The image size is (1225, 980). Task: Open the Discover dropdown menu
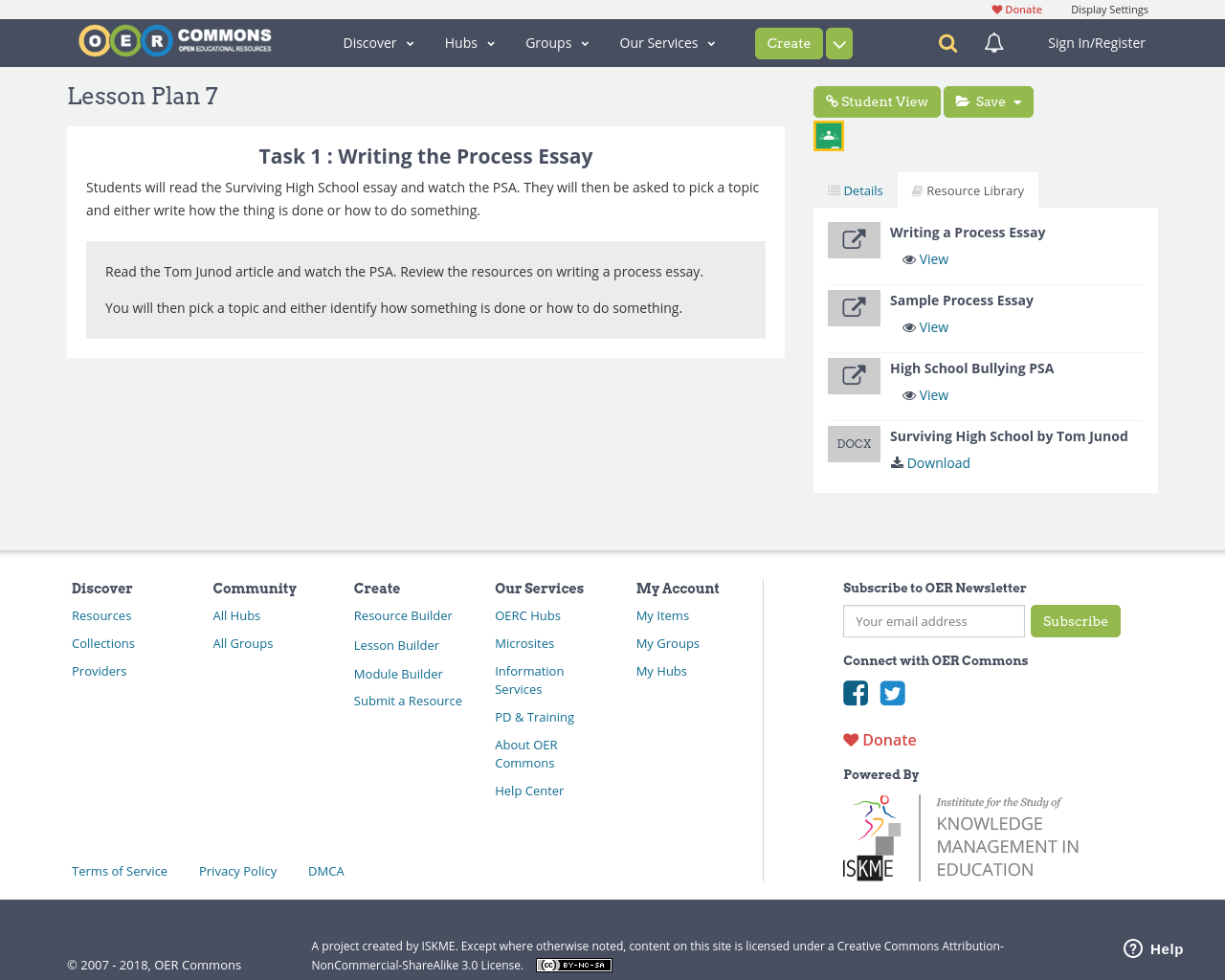[x=378, y=42]
